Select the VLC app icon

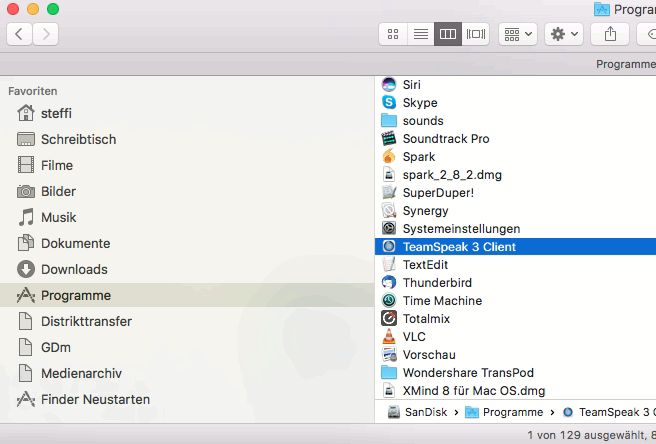point(389,337)
